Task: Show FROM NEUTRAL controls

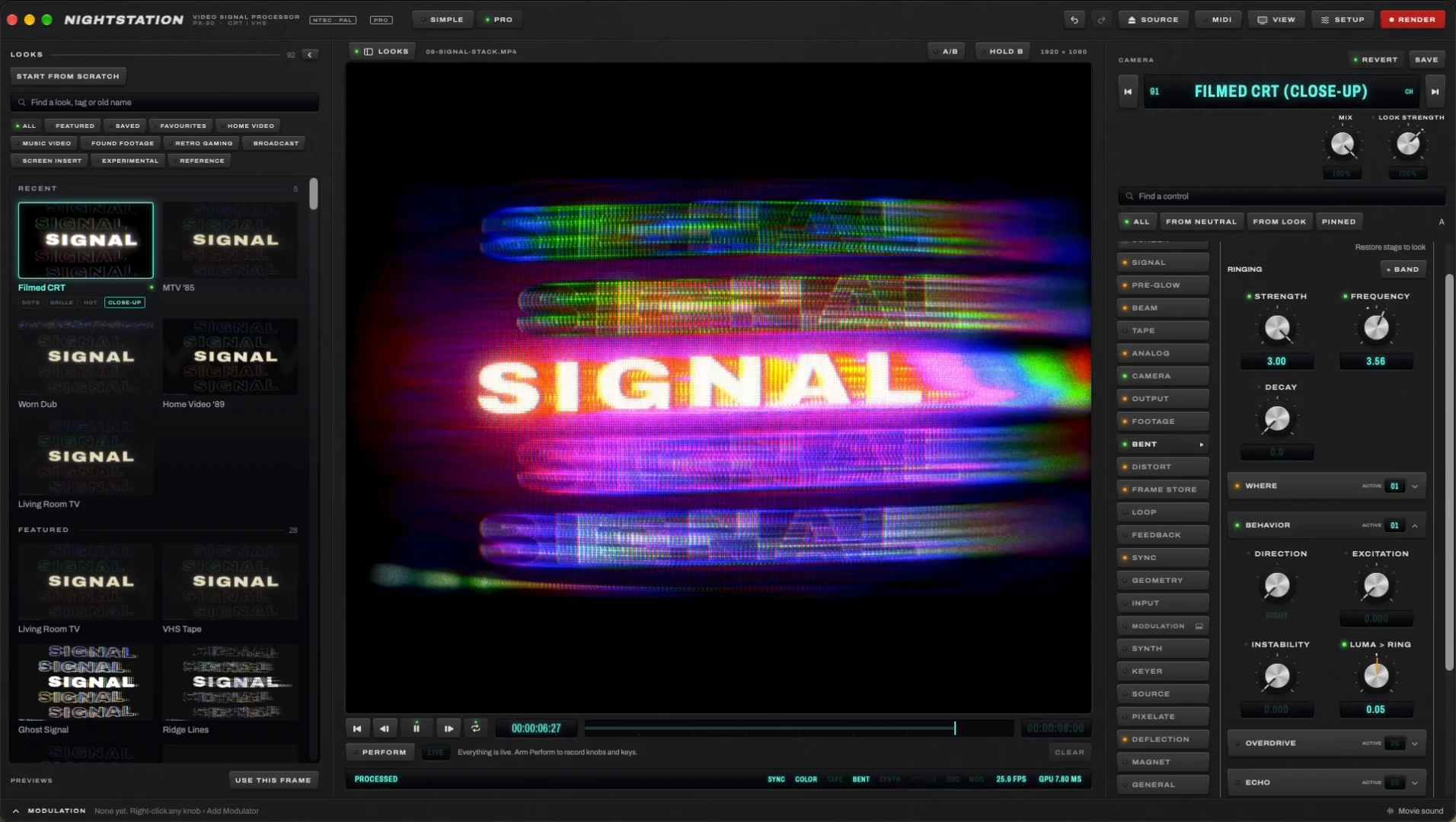Action: pyautogui.click(x=1201, y=221)
